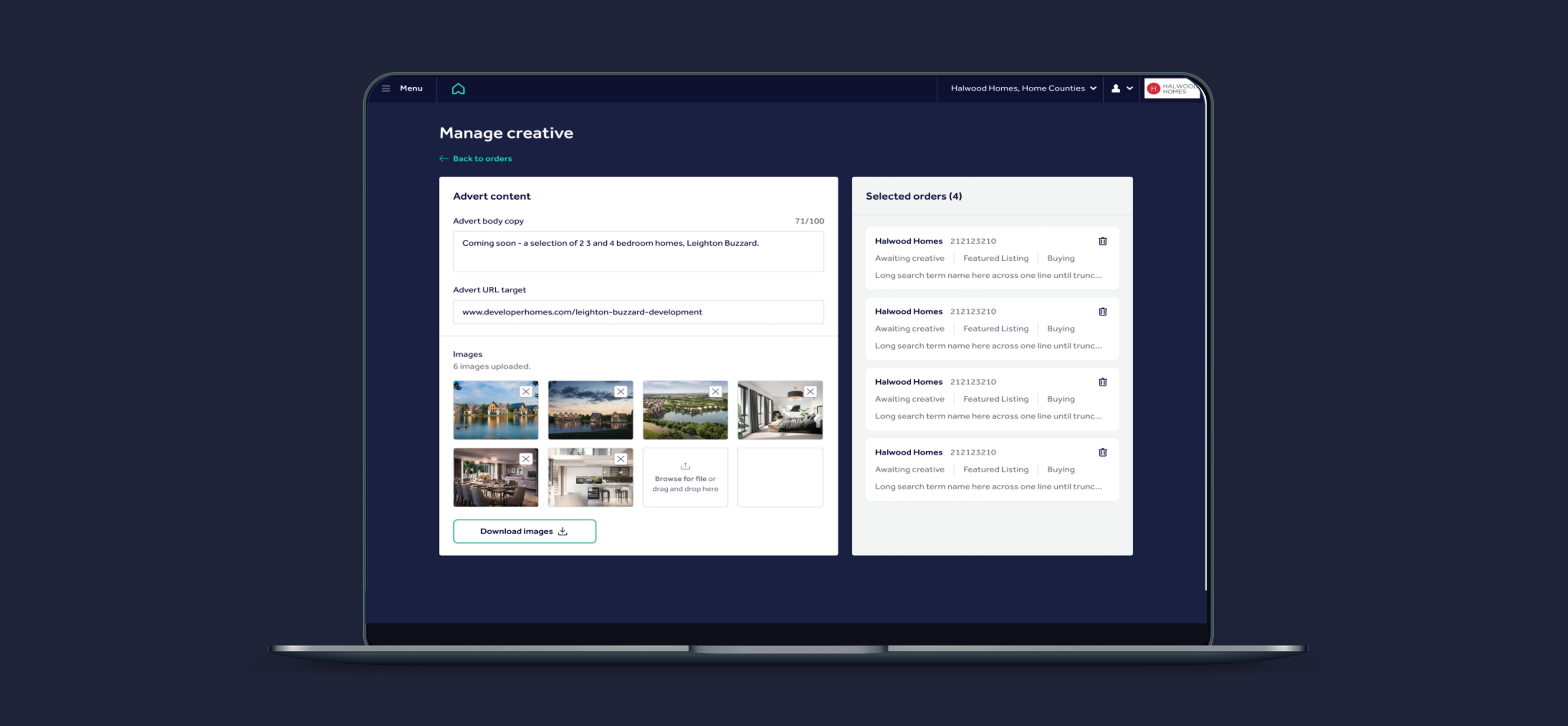Image resolution: width=1568 pixels, height=726 pixels.
Task: Click the Download images button
Action: pyautogui.click(x=524, y=531)
